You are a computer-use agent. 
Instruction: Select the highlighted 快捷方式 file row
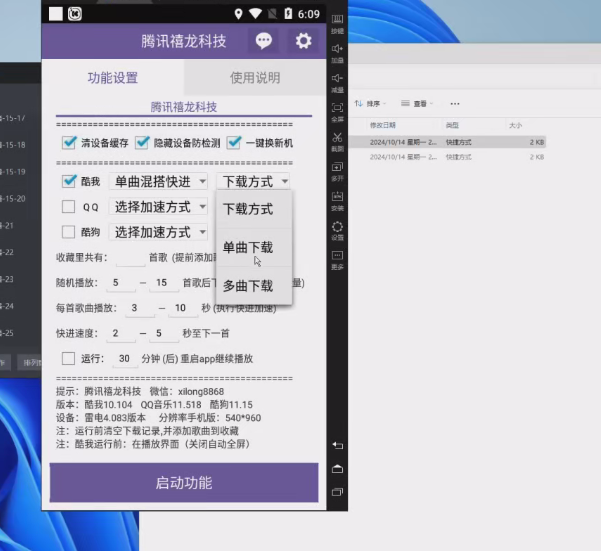447,142
